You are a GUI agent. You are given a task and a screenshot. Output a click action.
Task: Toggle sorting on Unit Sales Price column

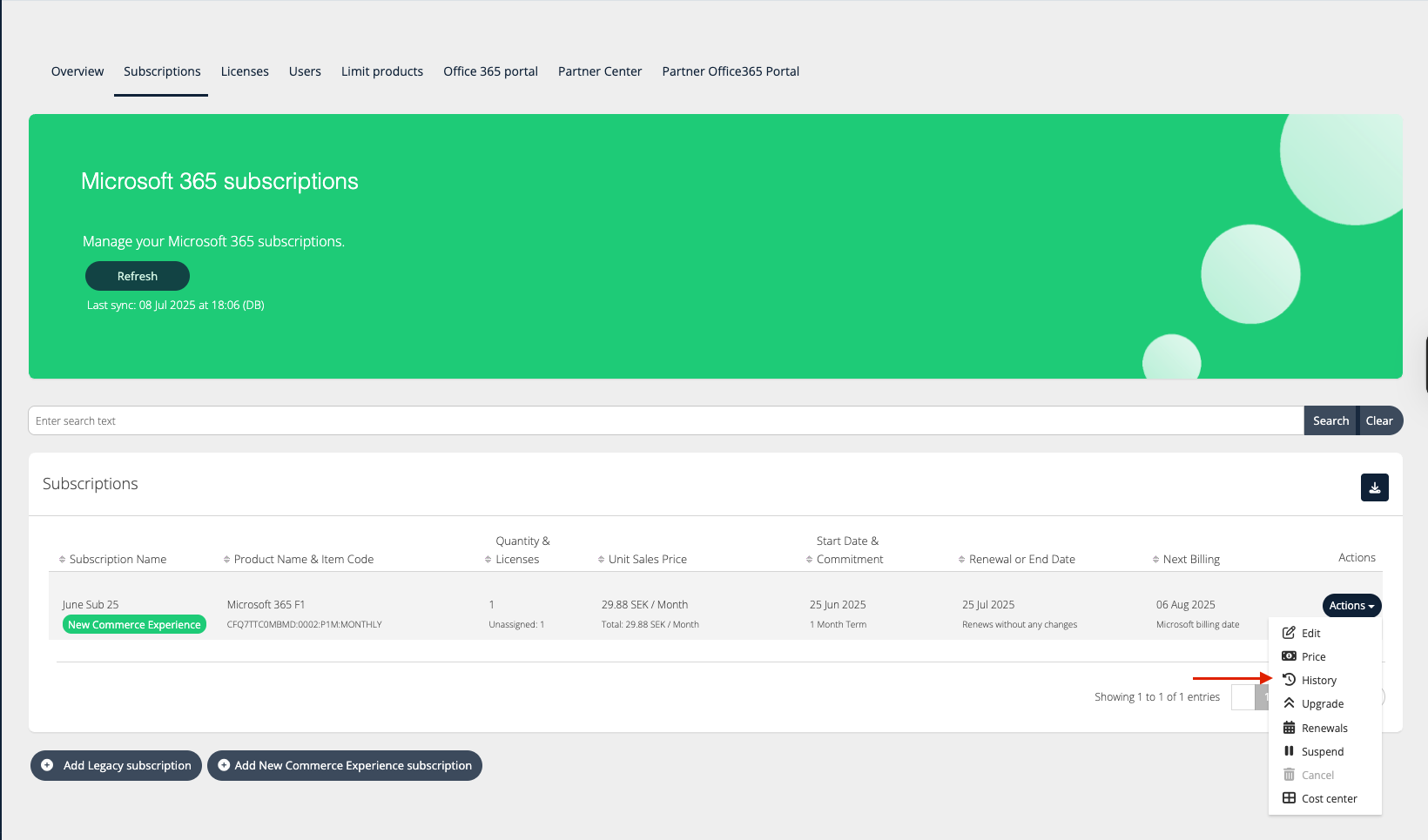click(x=598, y=559)
